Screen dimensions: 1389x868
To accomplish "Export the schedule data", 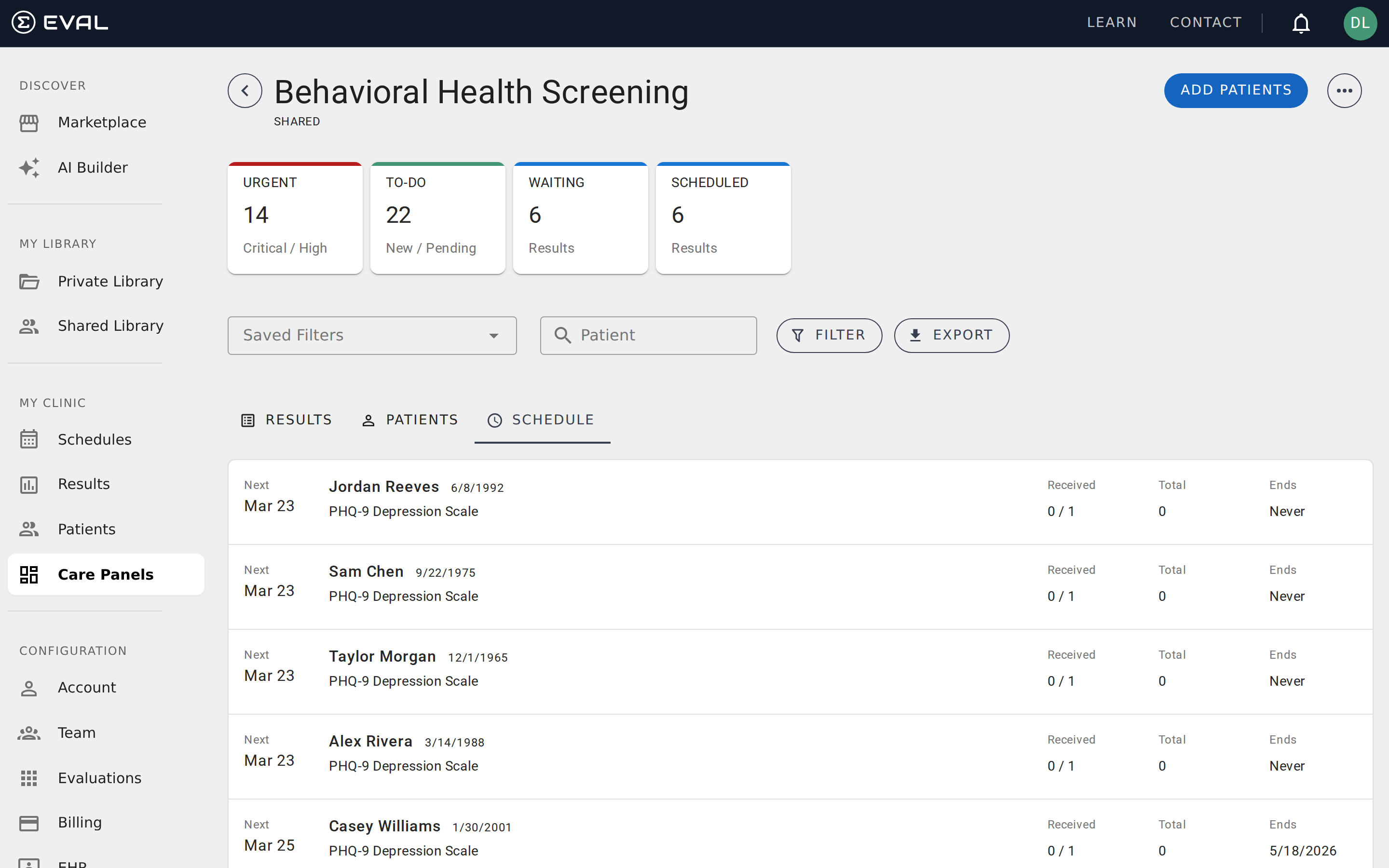I will (x=951, y=335).
